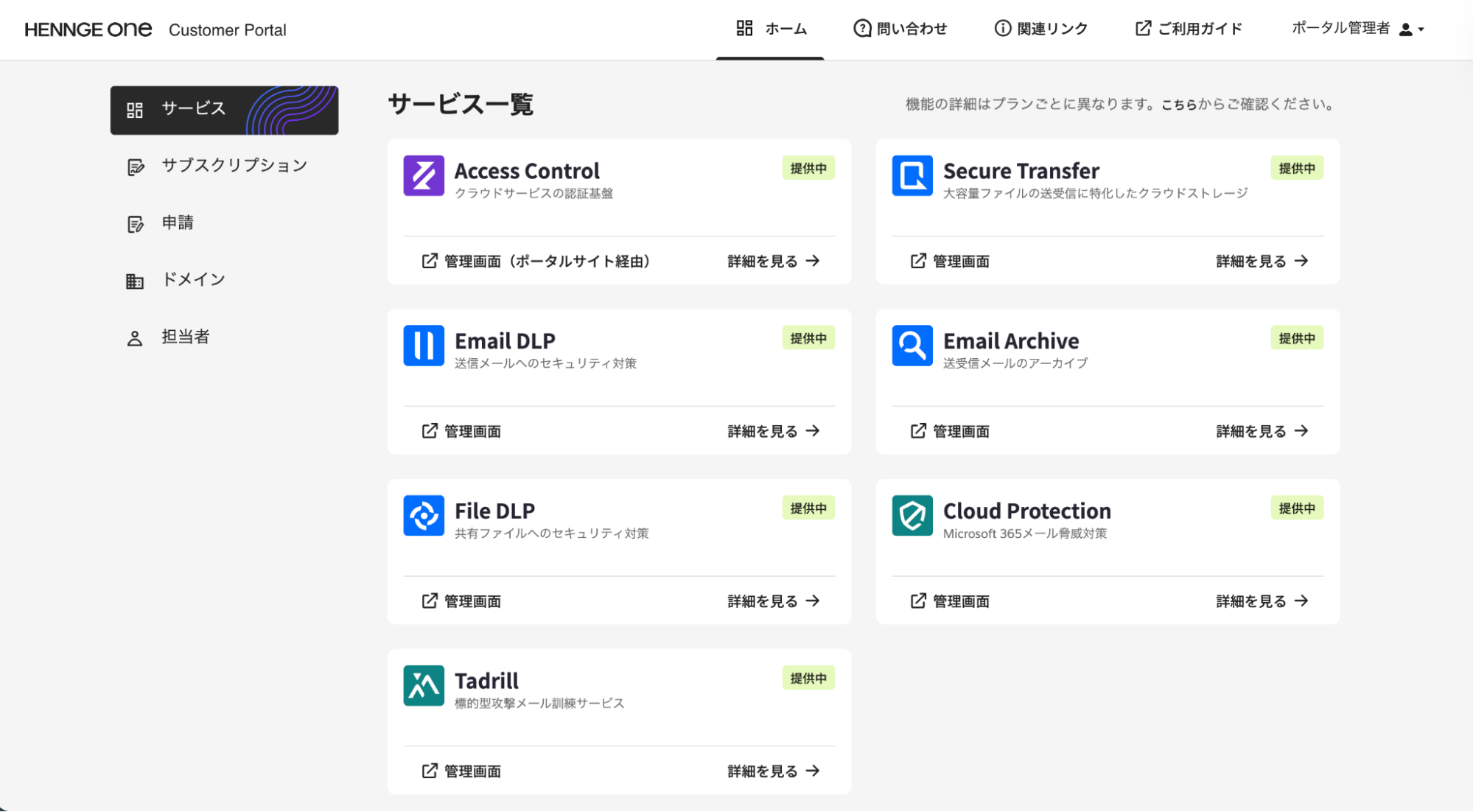Switch to the ホーム tab
This screenshot has width=1473, height=812.
coord(771,29)
